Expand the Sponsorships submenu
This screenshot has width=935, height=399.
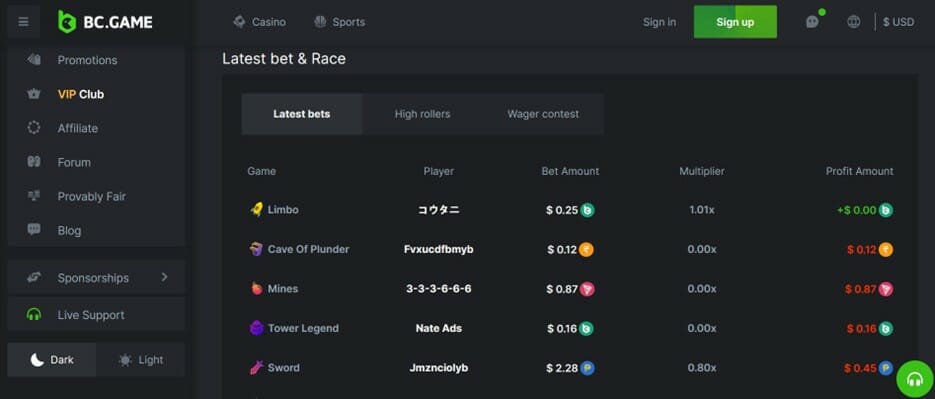(x=96, y=278)
